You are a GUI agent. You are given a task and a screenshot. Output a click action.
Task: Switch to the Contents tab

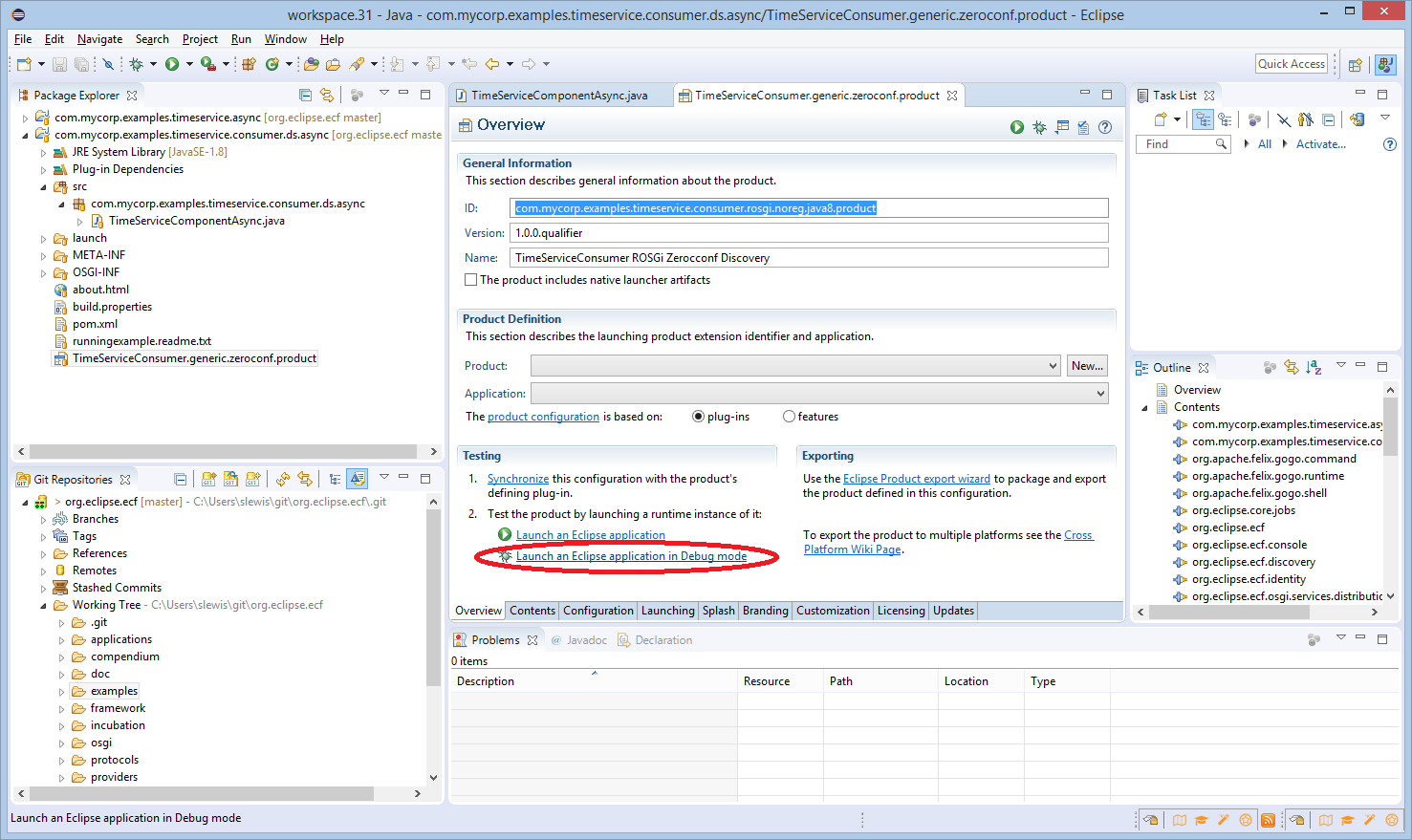click(532, 611)
